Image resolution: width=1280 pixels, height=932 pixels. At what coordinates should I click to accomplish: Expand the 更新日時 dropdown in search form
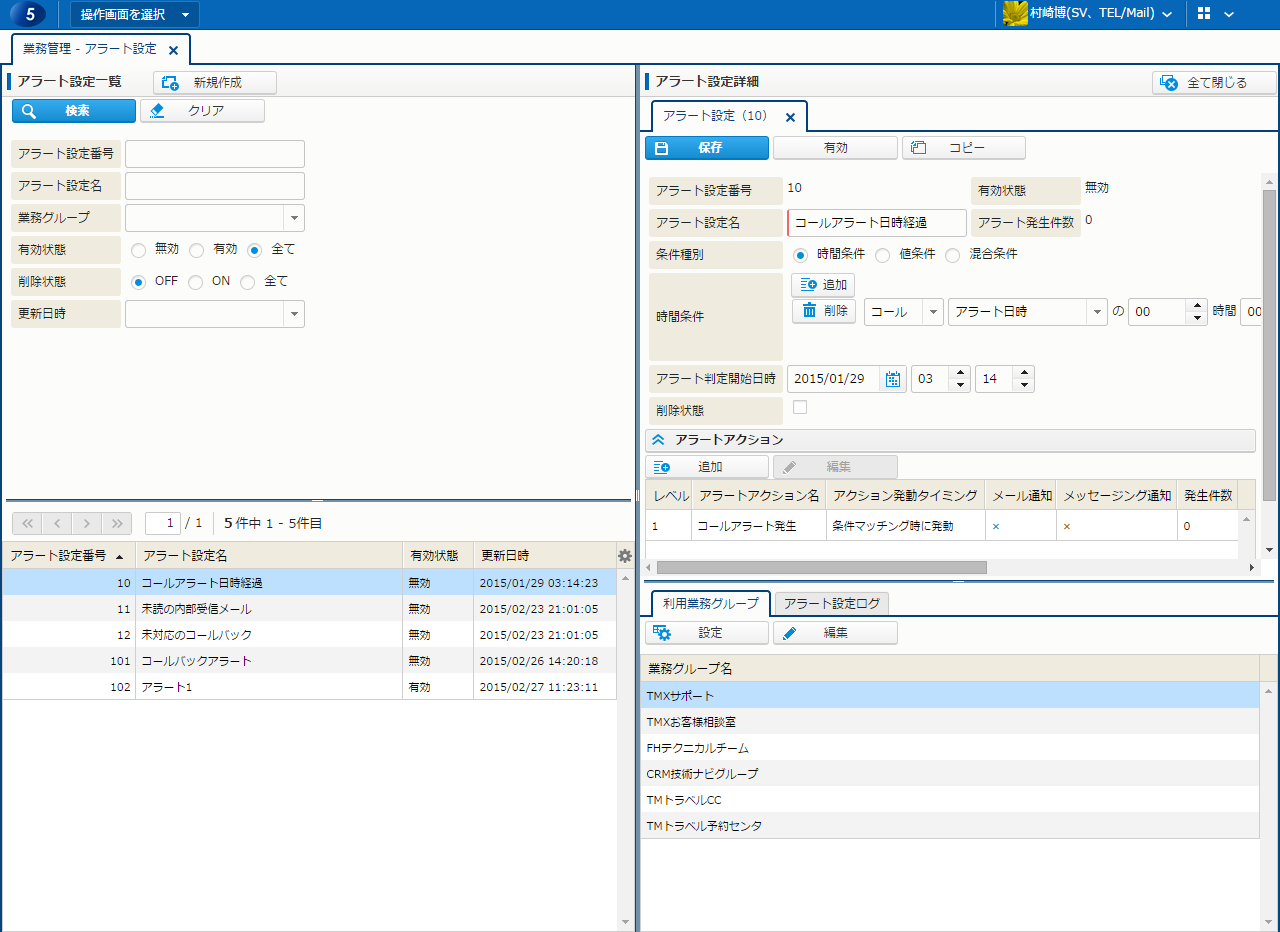pos(294,314)
